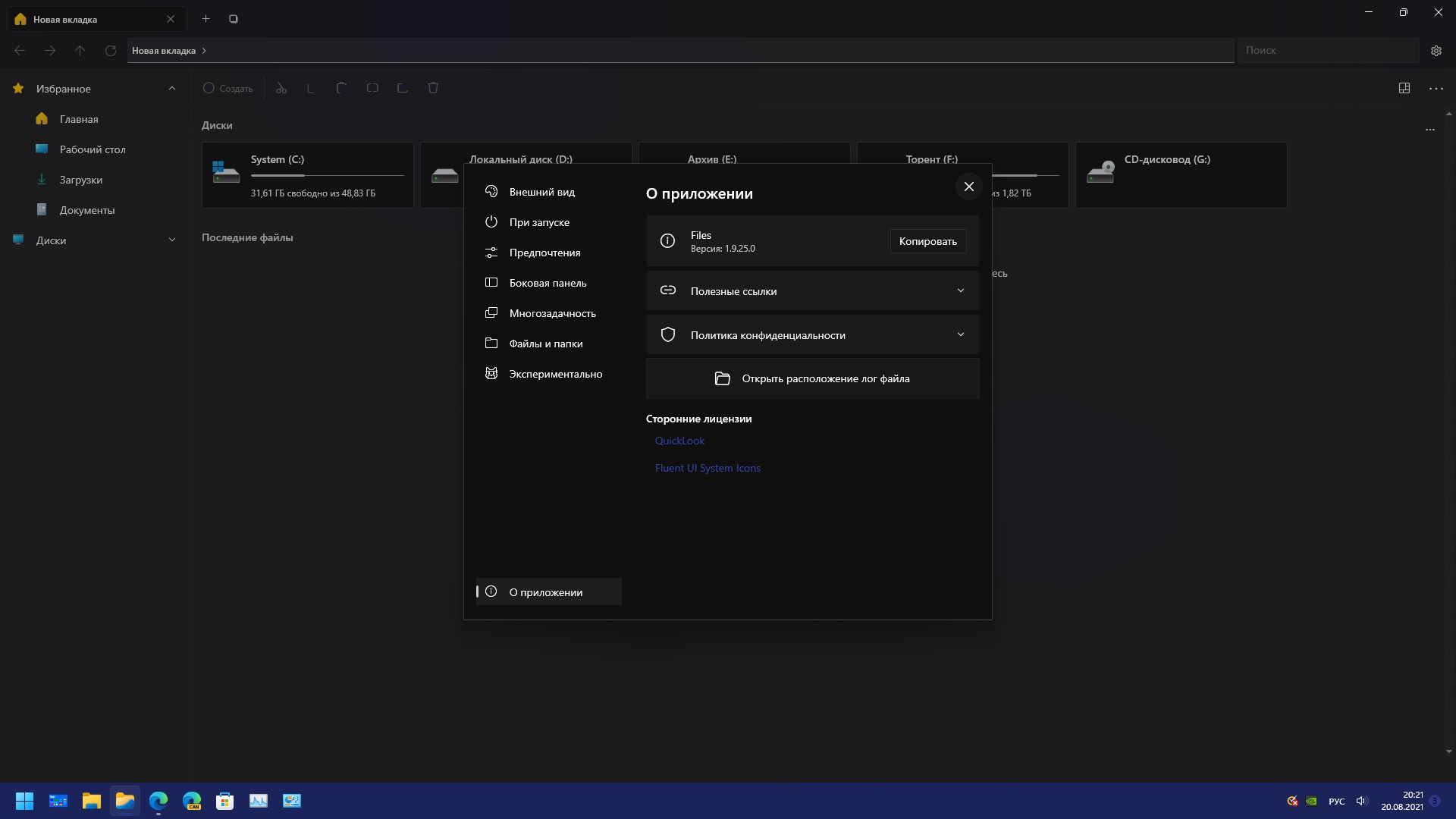Toggle the preview pane layout icon
Viewport: 1456px width, 819px height.
click(1404, 88)
